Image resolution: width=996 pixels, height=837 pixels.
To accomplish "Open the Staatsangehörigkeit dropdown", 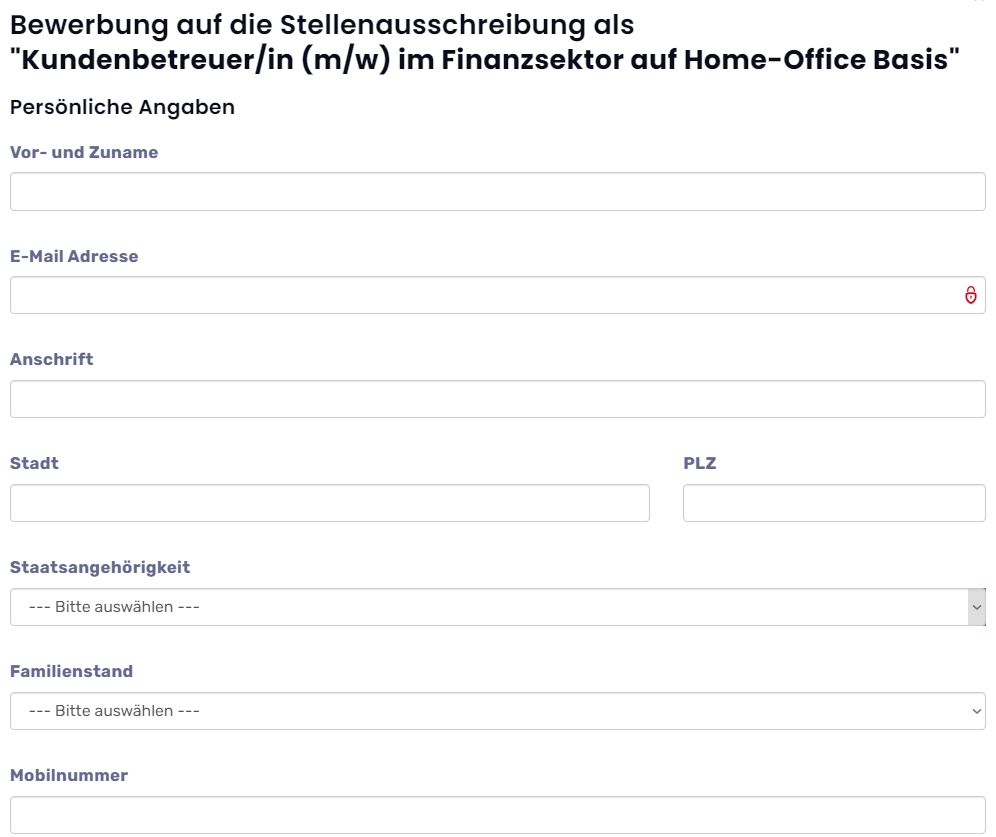I will (x=497, y=606).
